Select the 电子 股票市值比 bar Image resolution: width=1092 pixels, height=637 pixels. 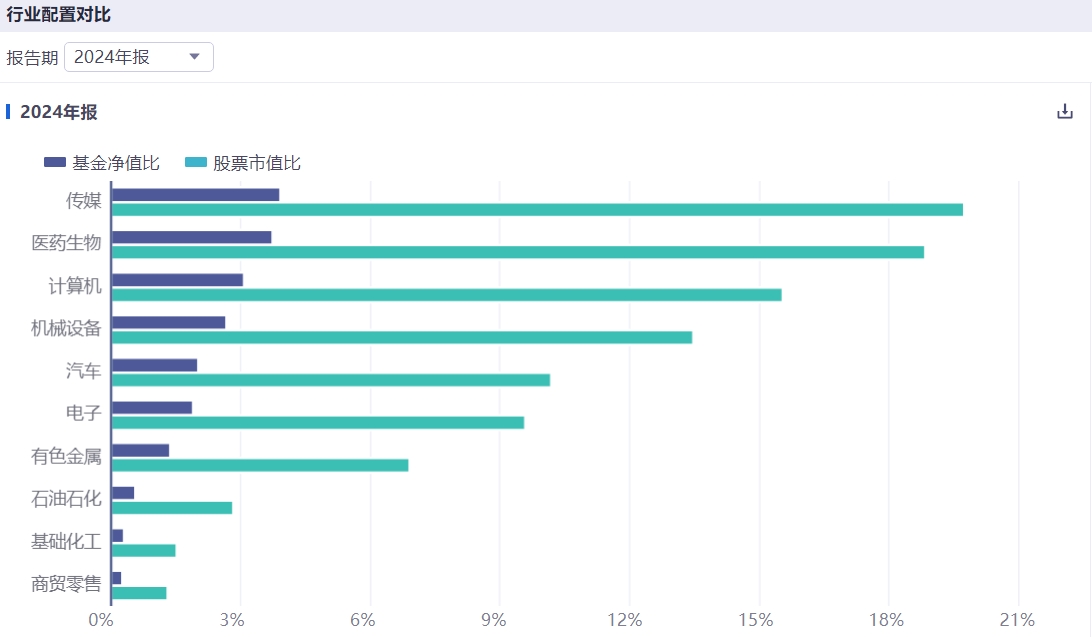pos(317,422)
